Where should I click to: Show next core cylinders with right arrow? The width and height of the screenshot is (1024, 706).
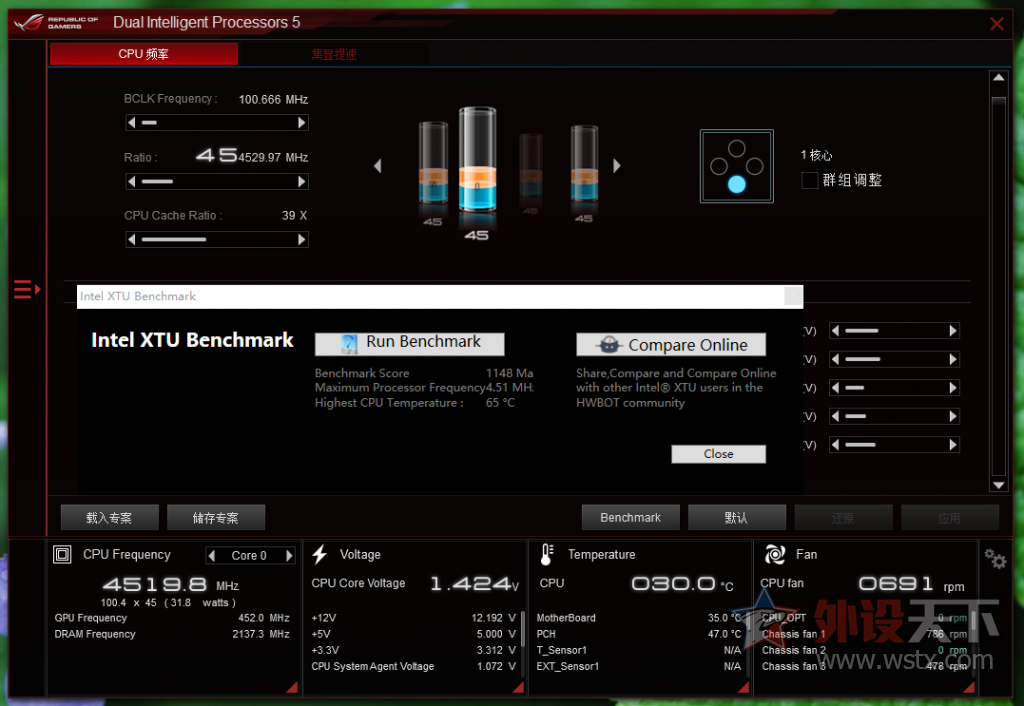click(616, 166)
